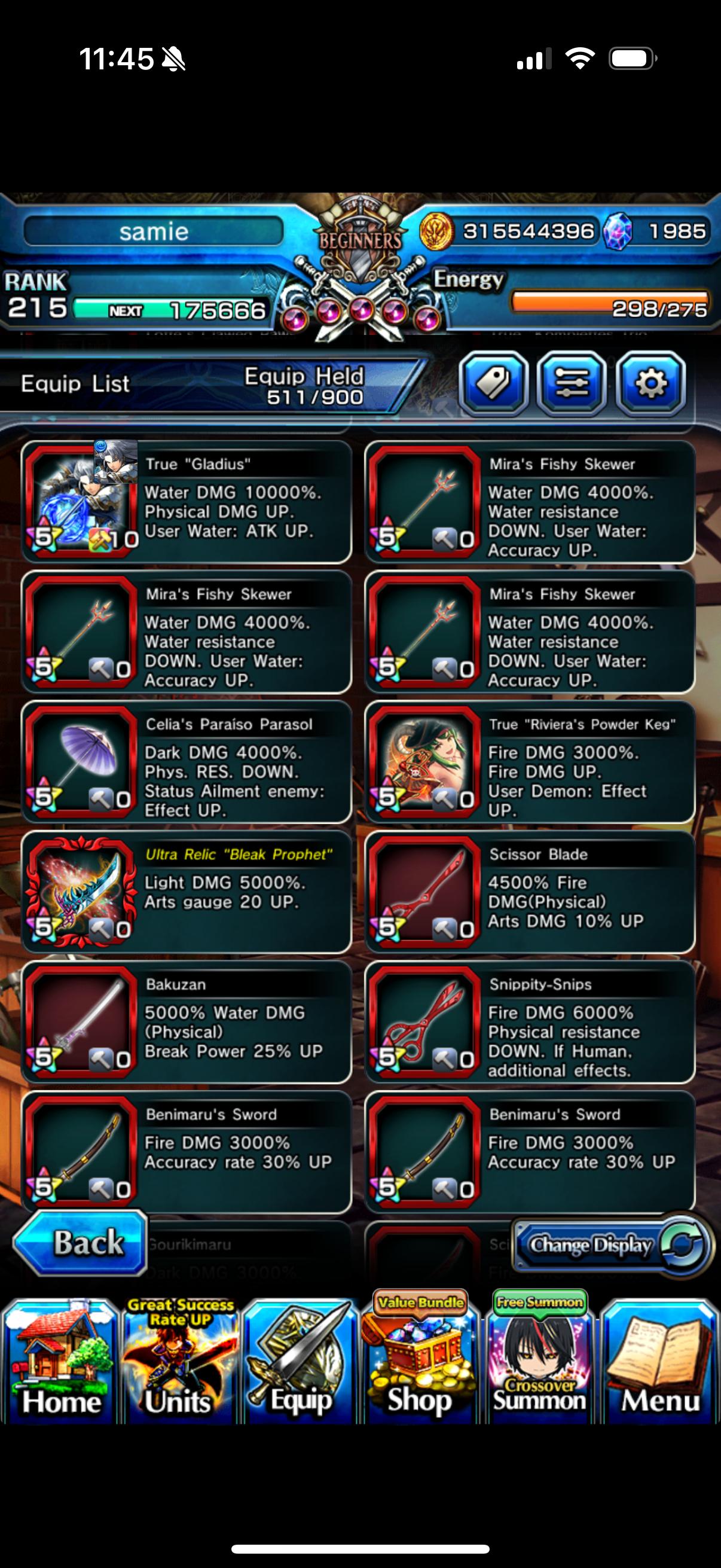Go back with the Back button

pyautogui.click(x=80, y=1242)
